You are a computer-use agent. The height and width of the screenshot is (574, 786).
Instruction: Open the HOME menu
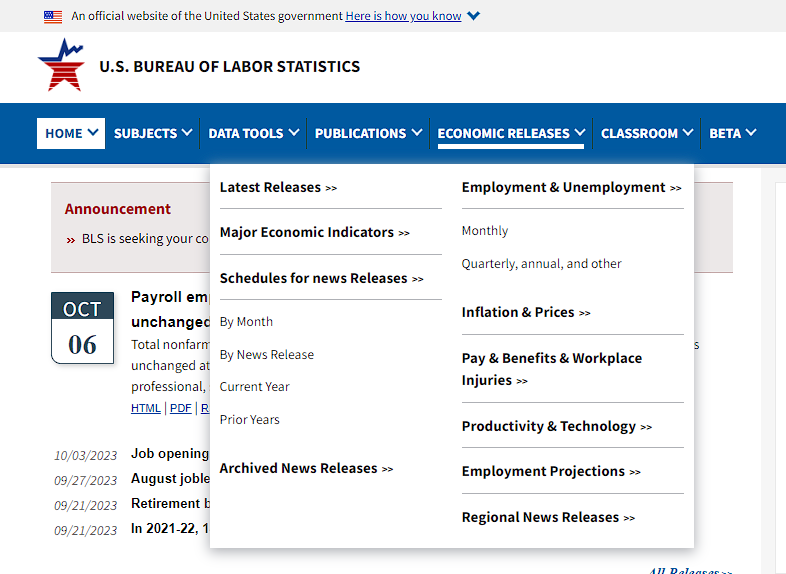[x=71, y=133]
